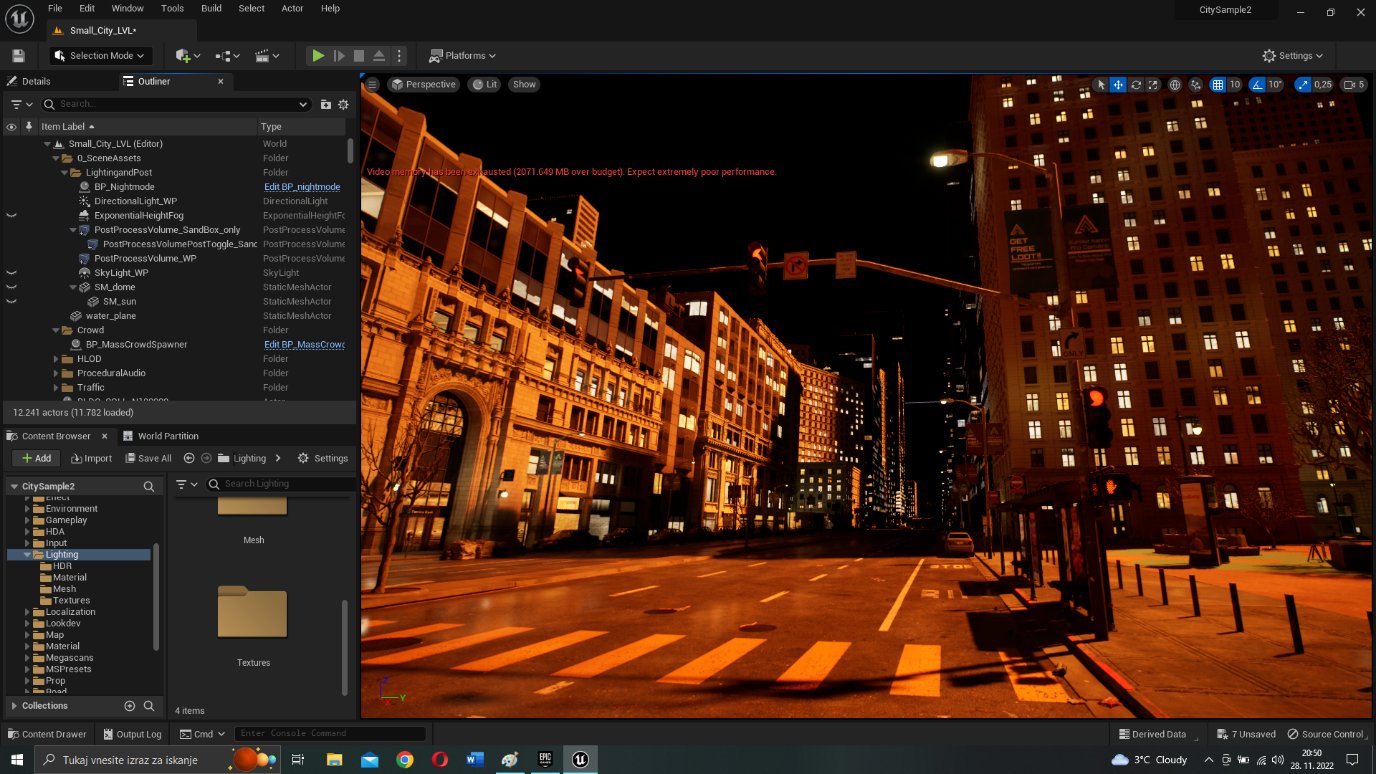Open the surface snapping options icon

click(1196, 85)
